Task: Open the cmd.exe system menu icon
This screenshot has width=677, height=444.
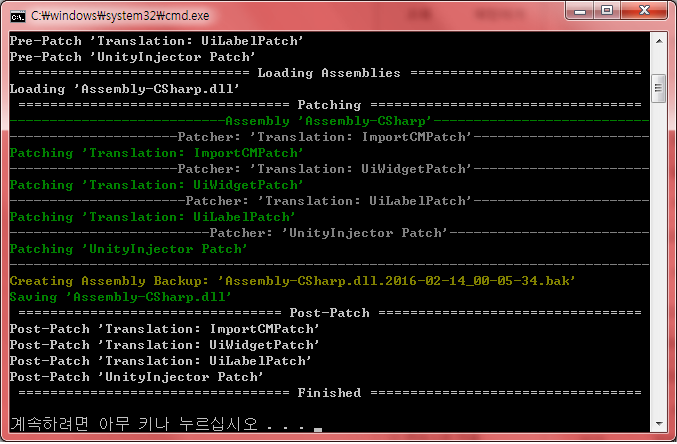Action: (x=18, y=16)
